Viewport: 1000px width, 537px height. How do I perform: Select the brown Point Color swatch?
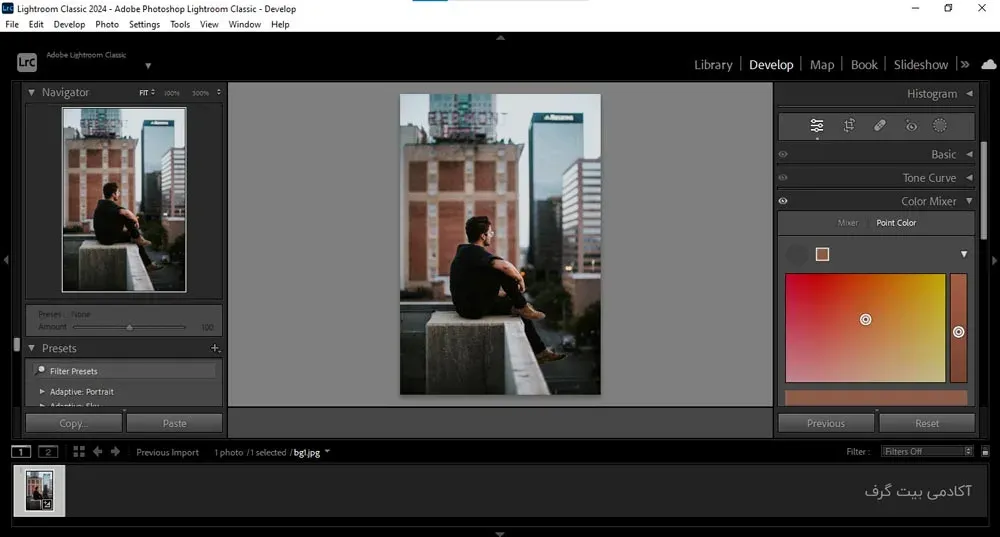click(823, 254)
